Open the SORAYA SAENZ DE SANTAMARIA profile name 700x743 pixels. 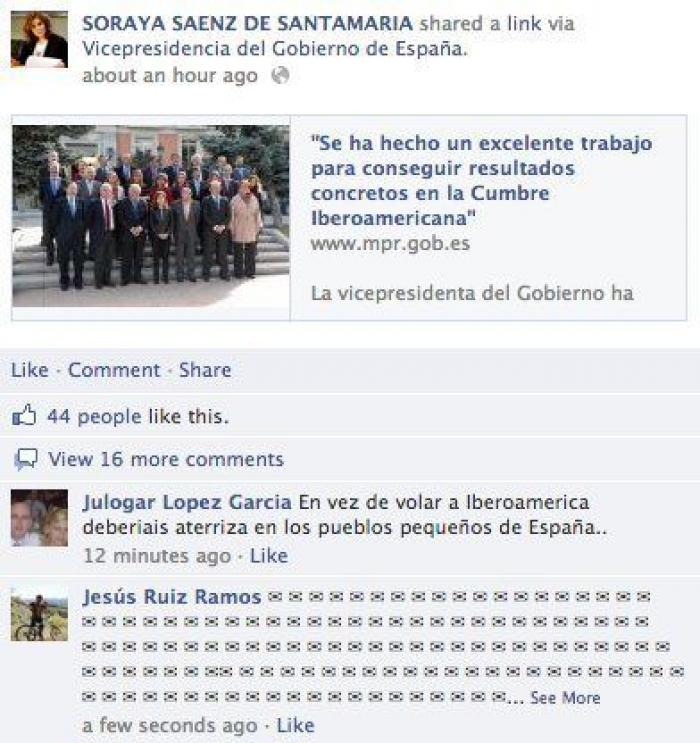tap(247, 24)
